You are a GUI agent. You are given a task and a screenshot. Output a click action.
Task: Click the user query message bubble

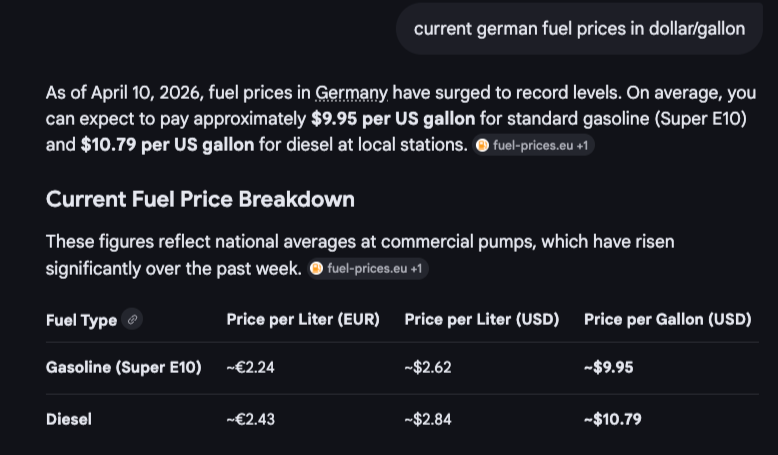(579, 28)
